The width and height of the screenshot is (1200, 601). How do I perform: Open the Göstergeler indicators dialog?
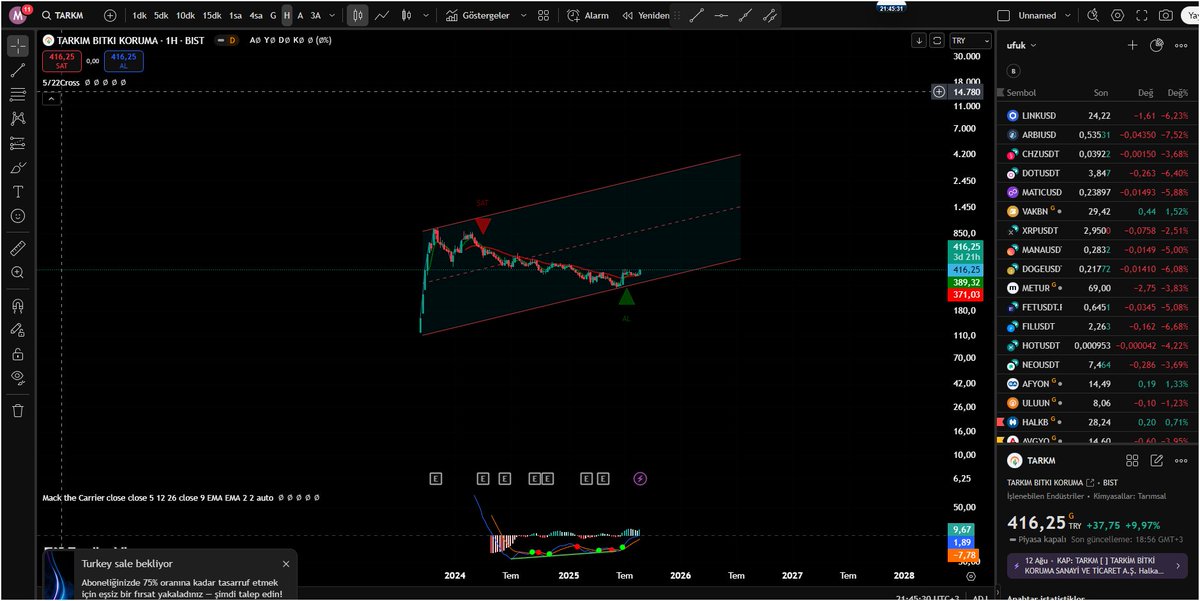476,16
